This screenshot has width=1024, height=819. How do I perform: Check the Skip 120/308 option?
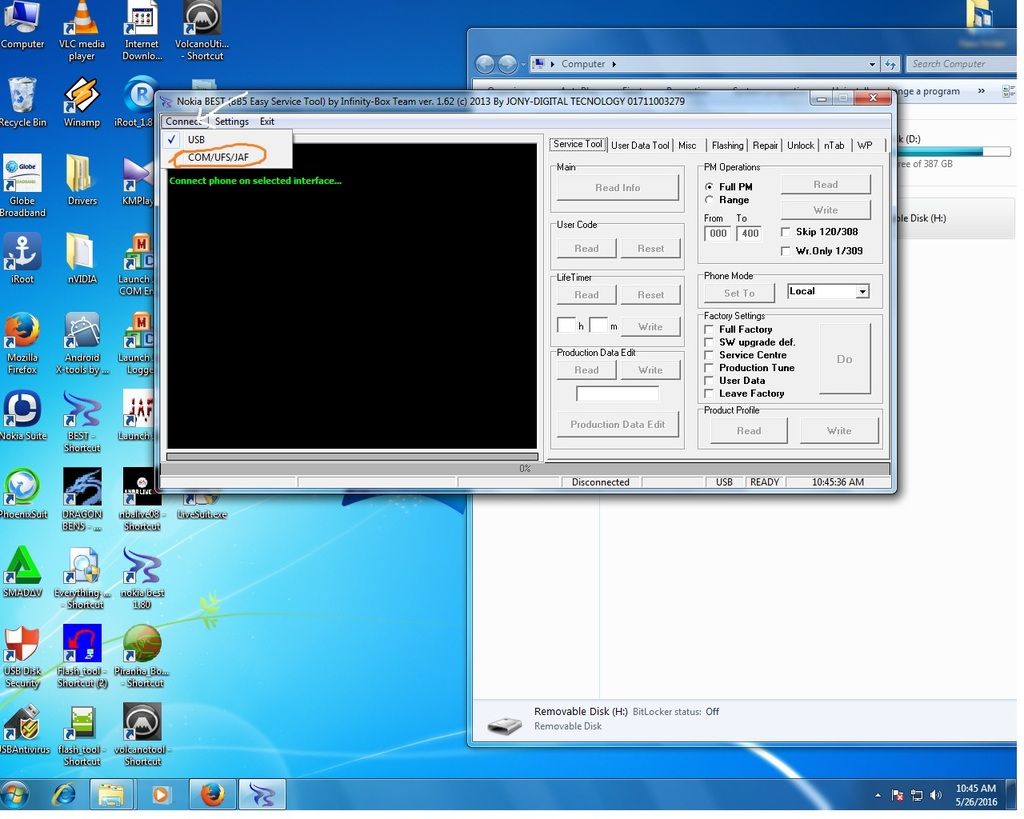785,232
